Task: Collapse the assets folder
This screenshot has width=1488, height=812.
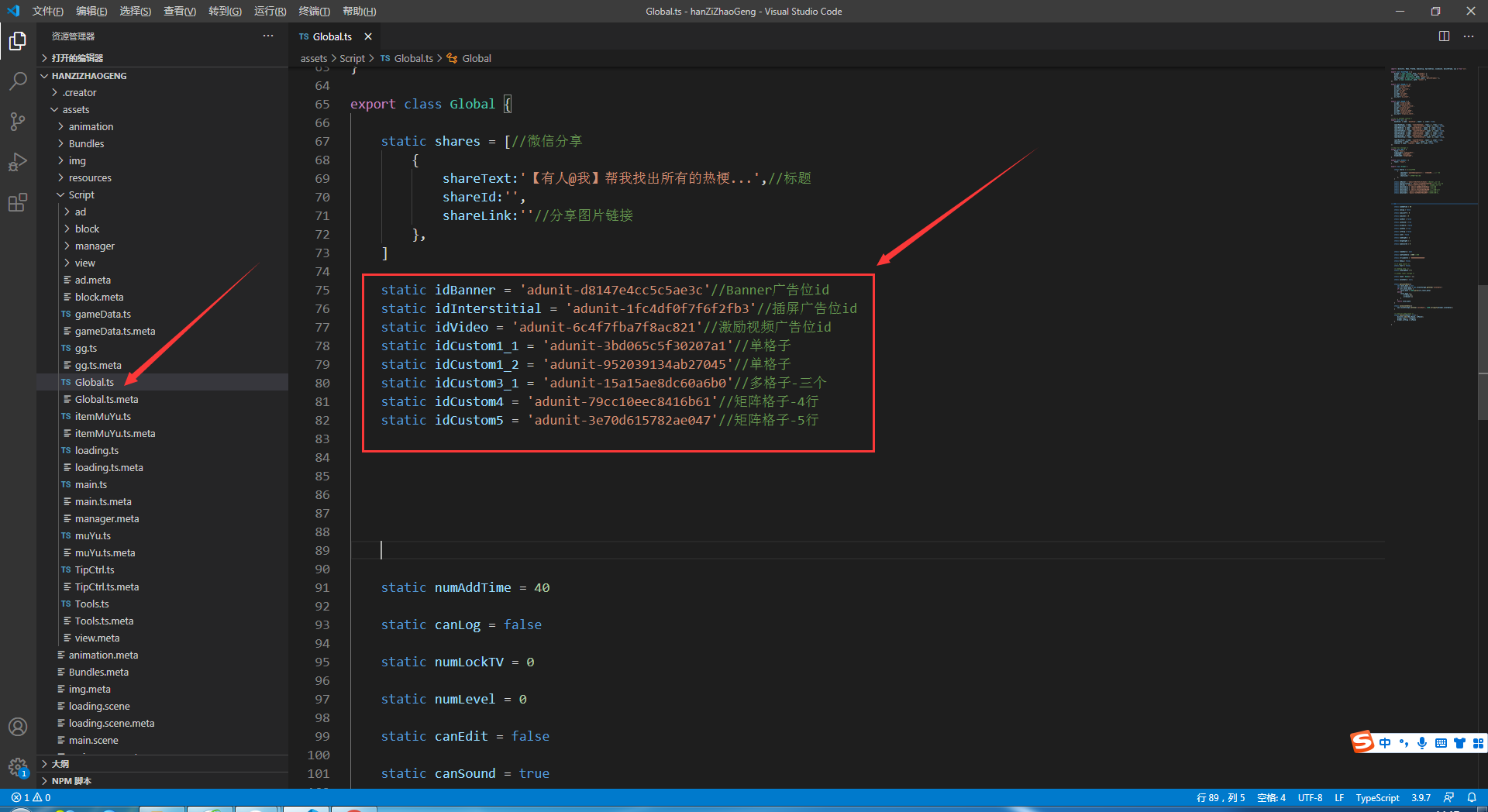Action: 163,109
